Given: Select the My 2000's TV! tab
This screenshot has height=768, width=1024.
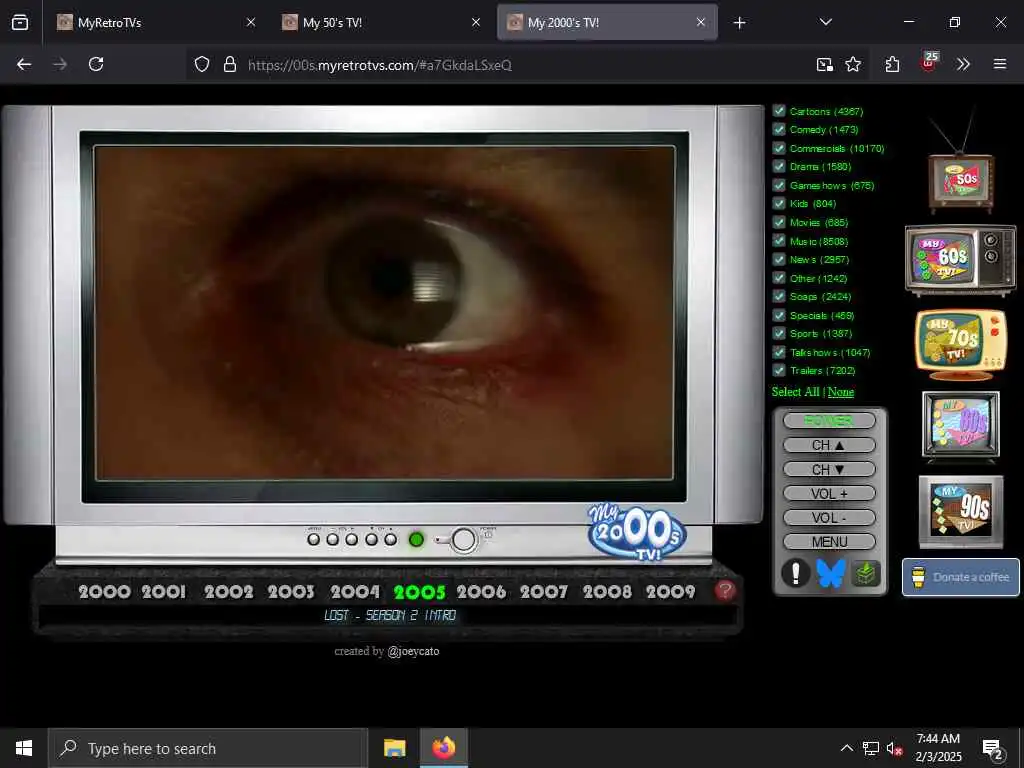Looking at the screenshot, I should [x=607, y=22].
